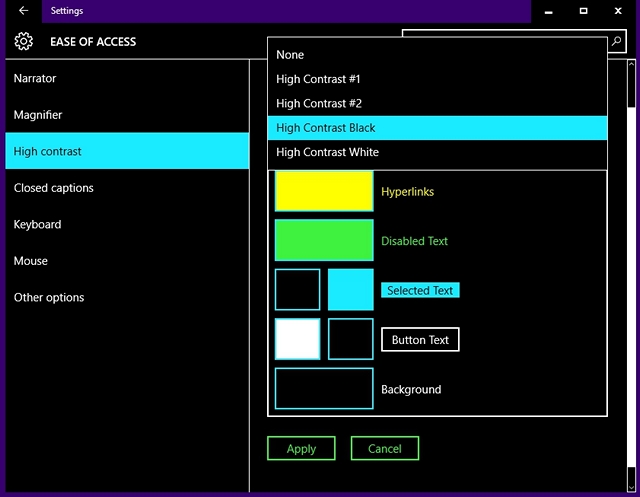This screenshot has width=640, height=497.
Task: Select High Contrast White option
Action: point(437,152)
